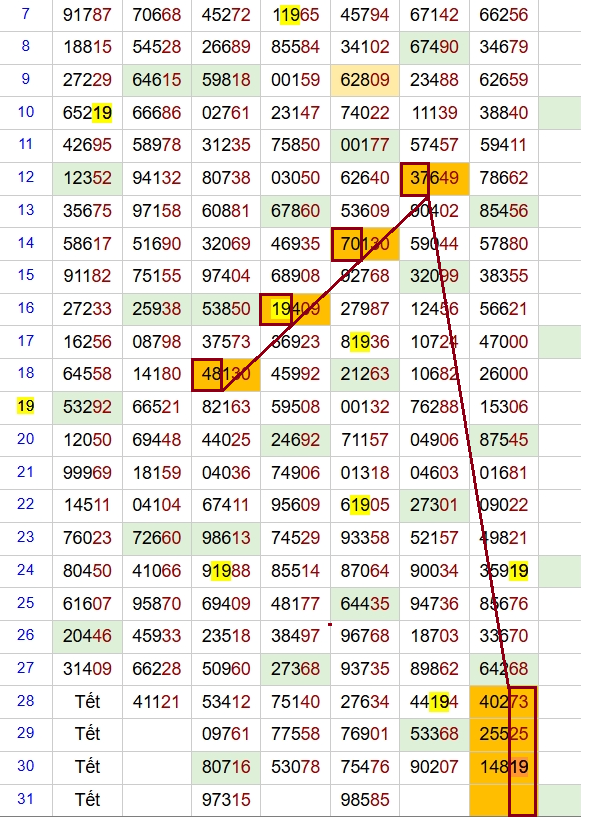Screen dimensions: 590x822
Task: Select the cell containing 65219
Action: [87, 113]
